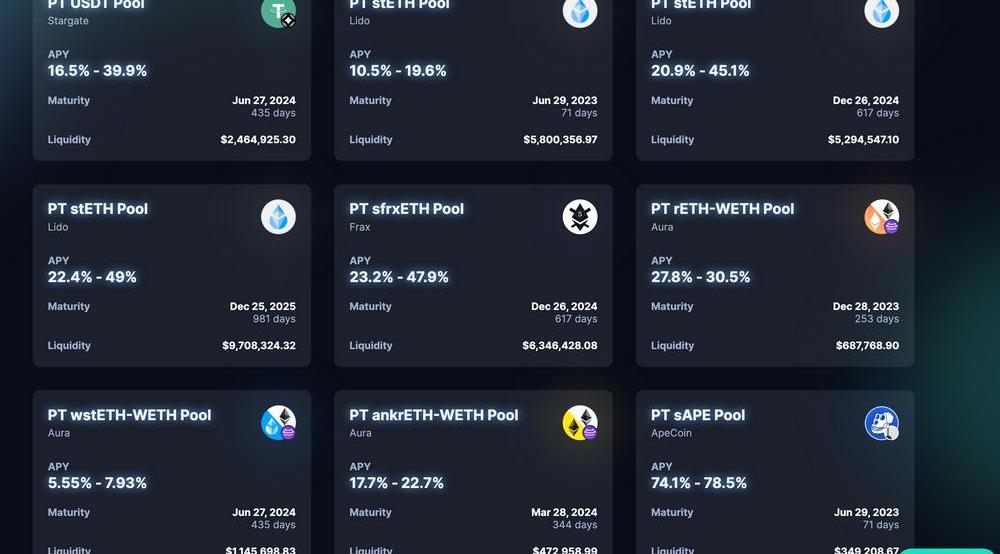
Task: Open the PT stETH Pool maturing Dec 25, 2025
Action: pos(98,209)
